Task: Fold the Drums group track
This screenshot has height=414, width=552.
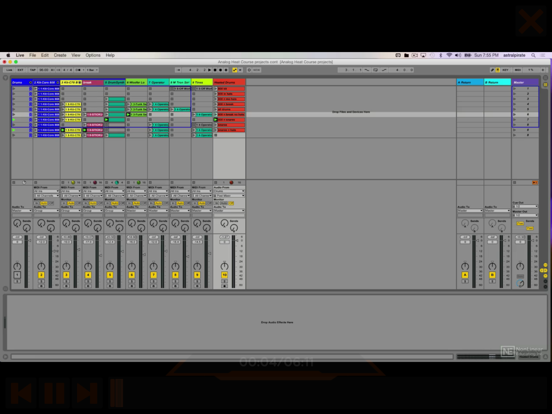Action: tap(31, 82)
